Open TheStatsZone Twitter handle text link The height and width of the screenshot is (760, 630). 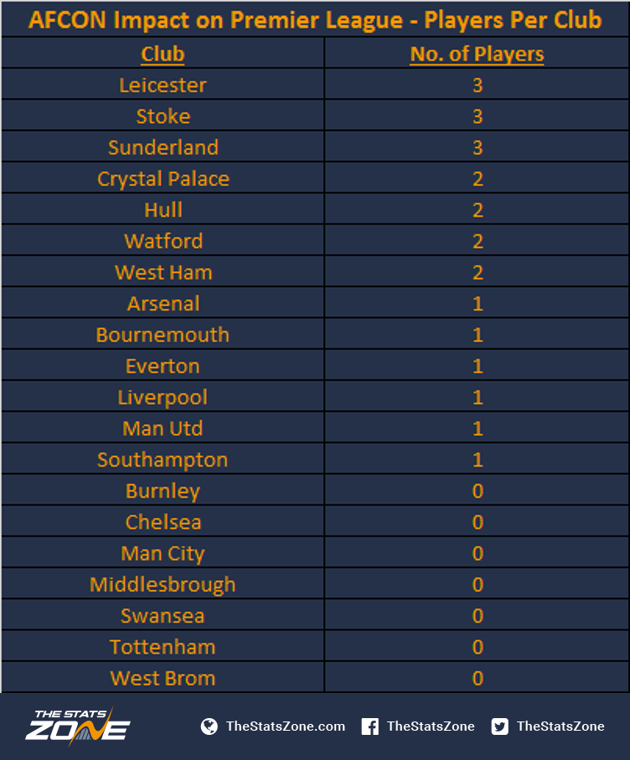(x=560, y=726)
